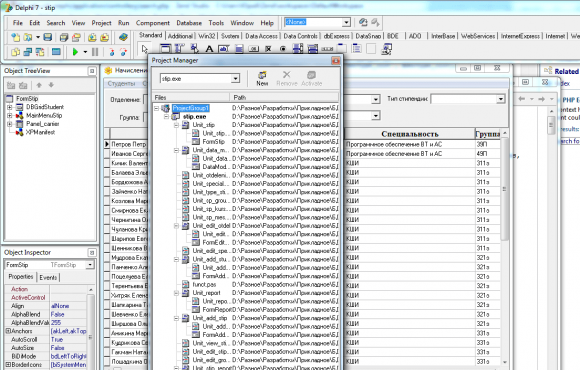Switch to the Data Access palette tab
This screenshot has width=580, height=370.
pos(261,36)
